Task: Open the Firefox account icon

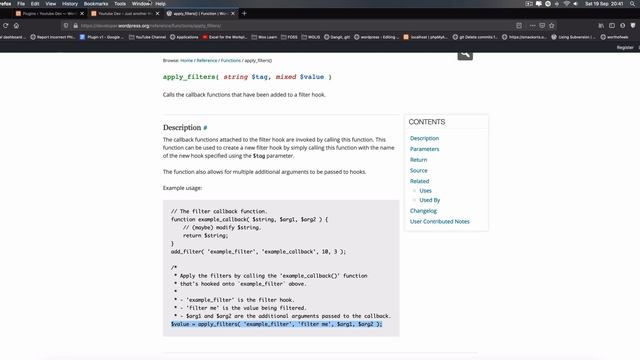Action: pos(622,25)
